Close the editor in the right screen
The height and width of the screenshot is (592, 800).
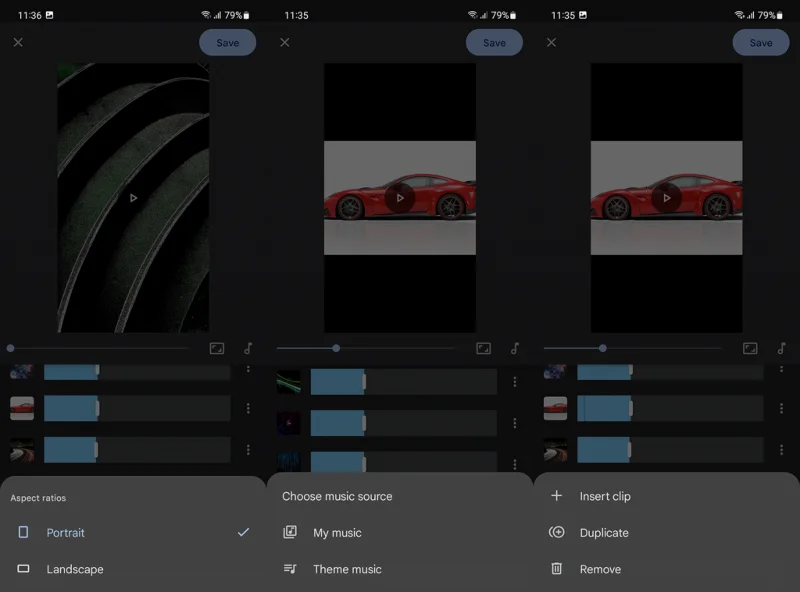point(552,42)
